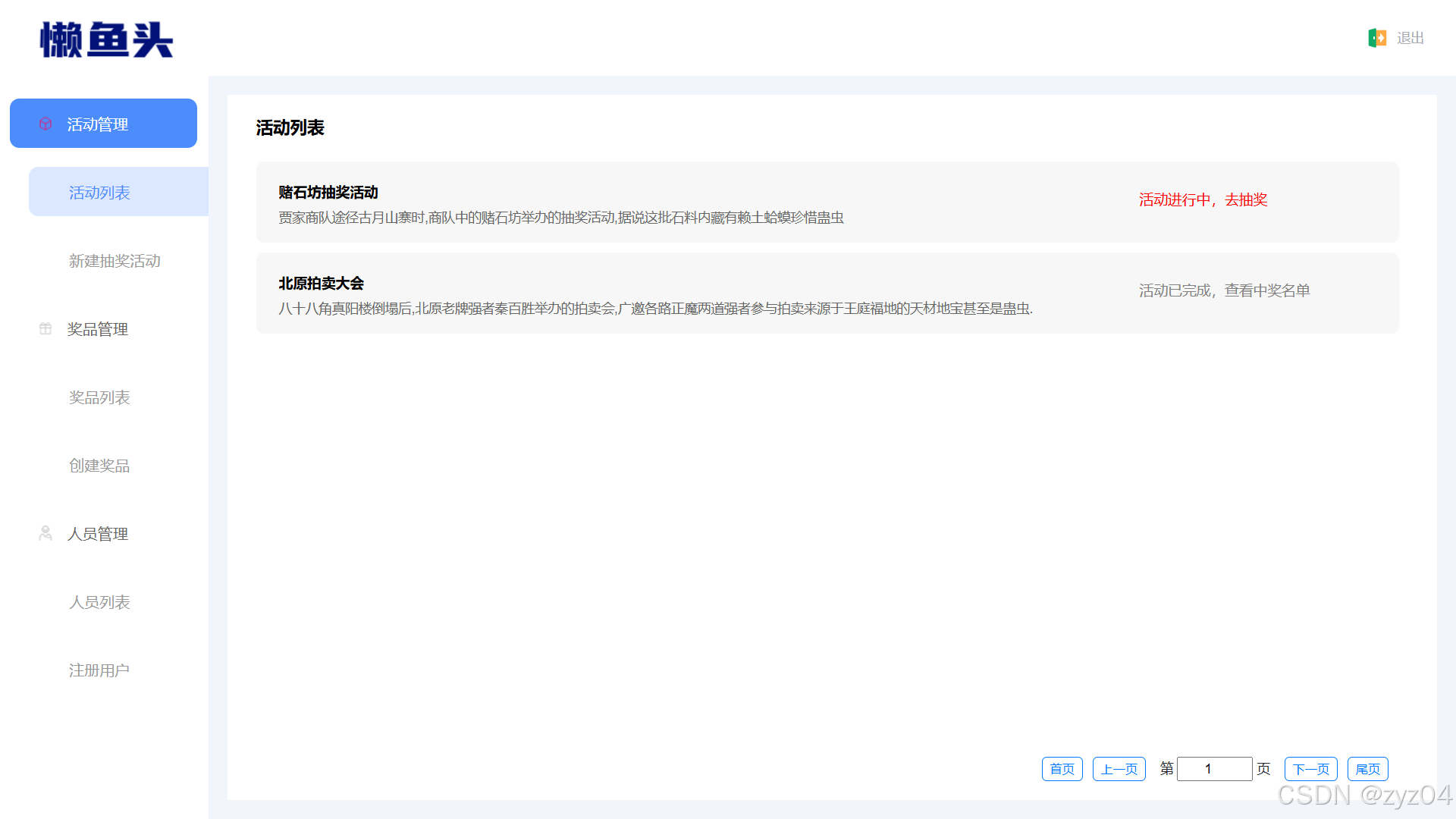
Task: Expand the 活动管理 menu section
Action: [104, 124]
